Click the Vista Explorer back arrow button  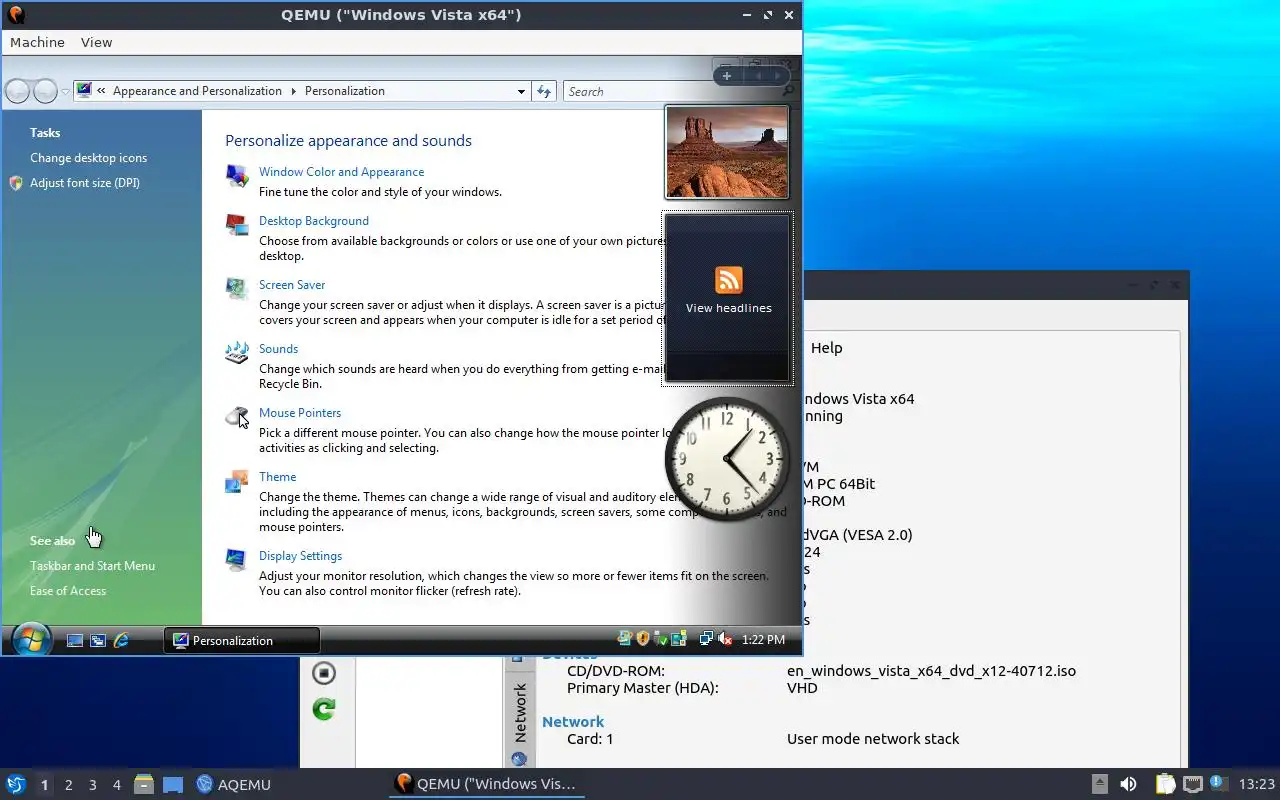[x=18, y=91]
